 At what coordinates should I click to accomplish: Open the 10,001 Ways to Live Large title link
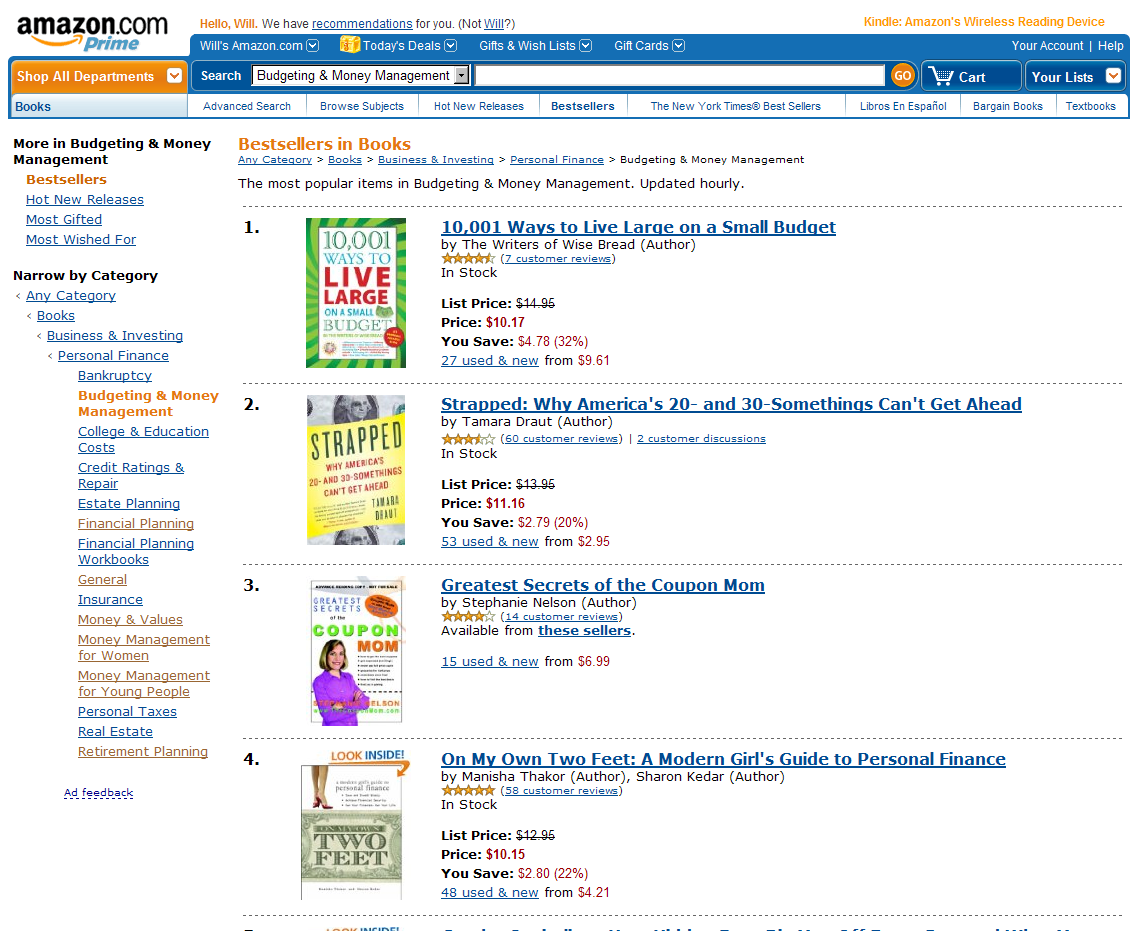tap(638, 227)
